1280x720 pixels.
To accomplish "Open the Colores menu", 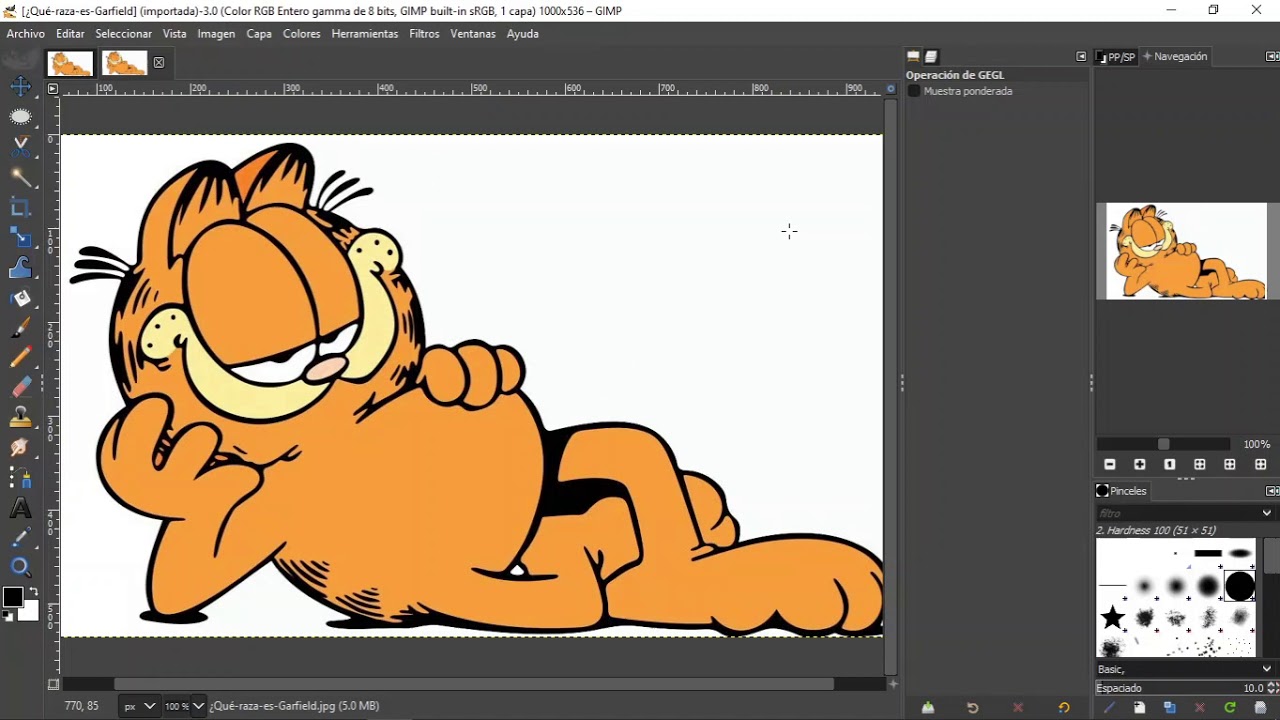I will [x=302, y=33].
